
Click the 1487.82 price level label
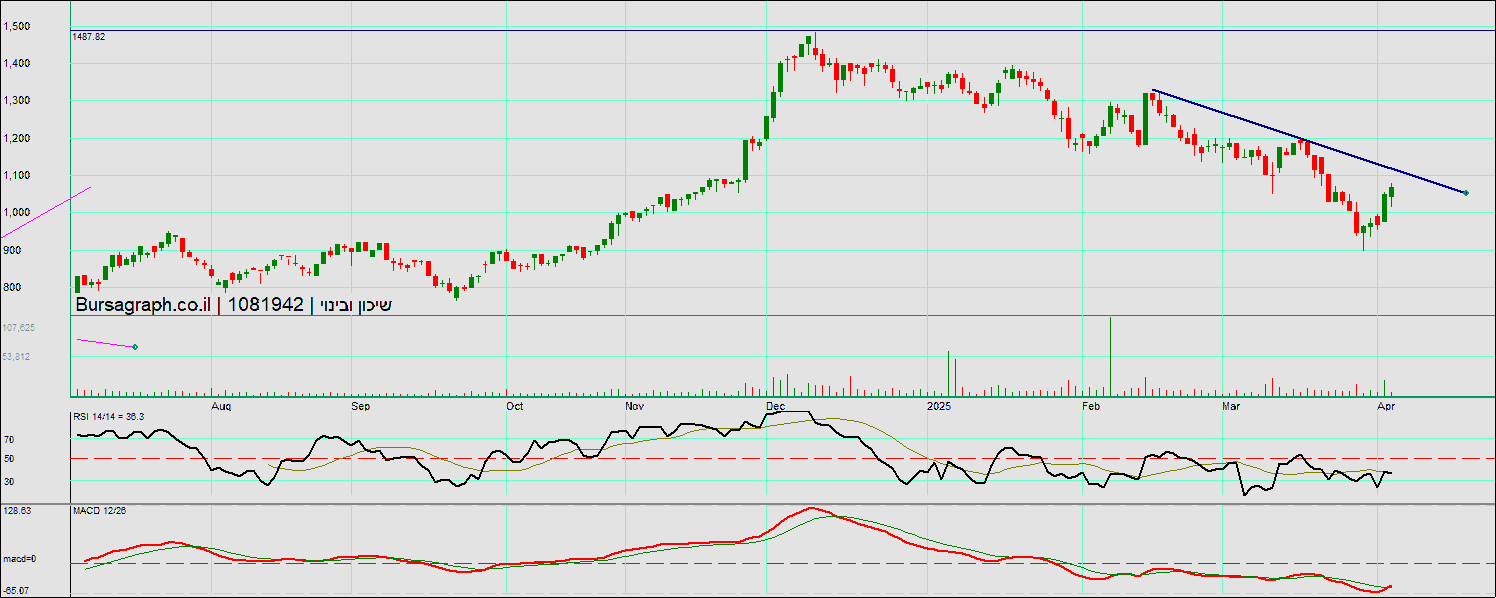point(89,36)
